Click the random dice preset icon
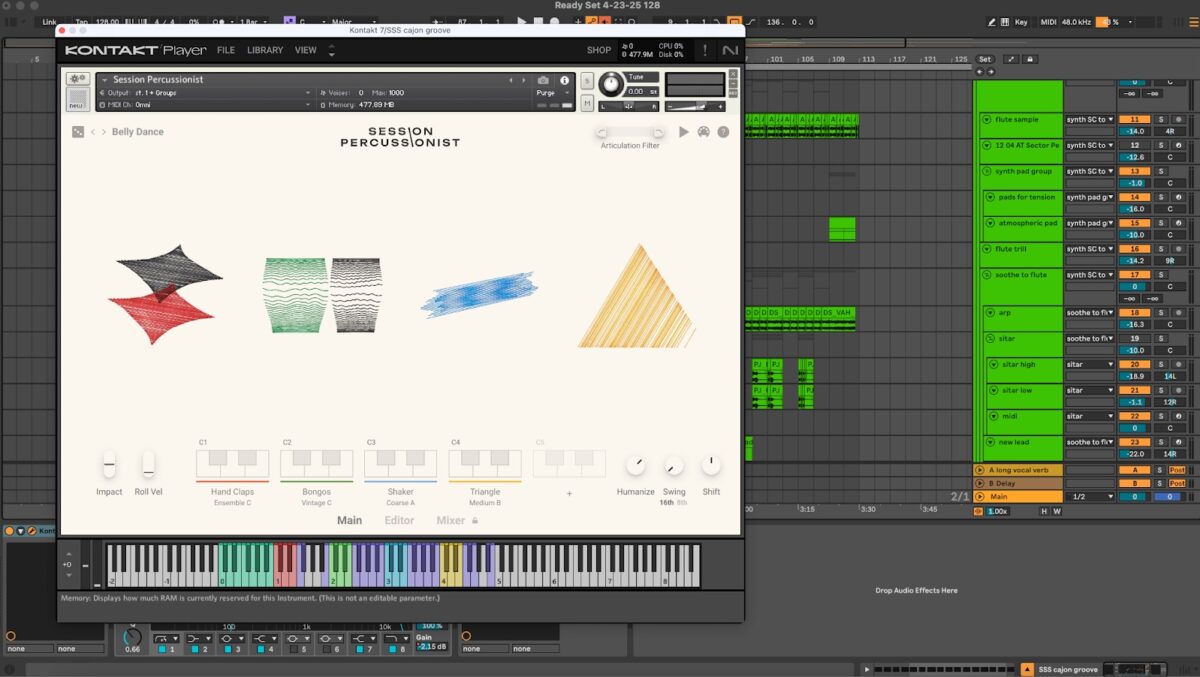The width and height of the screenshot is (1200, 677). coord(78,132)
